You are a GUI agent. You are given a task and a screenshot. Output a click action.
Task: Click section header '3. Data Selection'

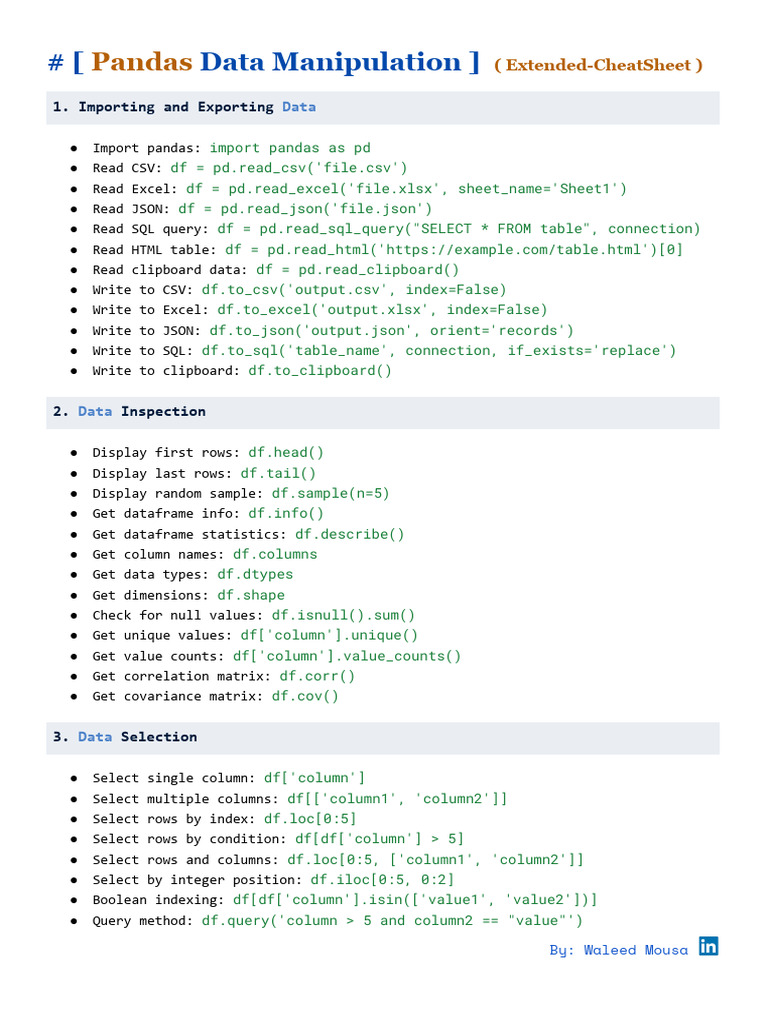383,737
